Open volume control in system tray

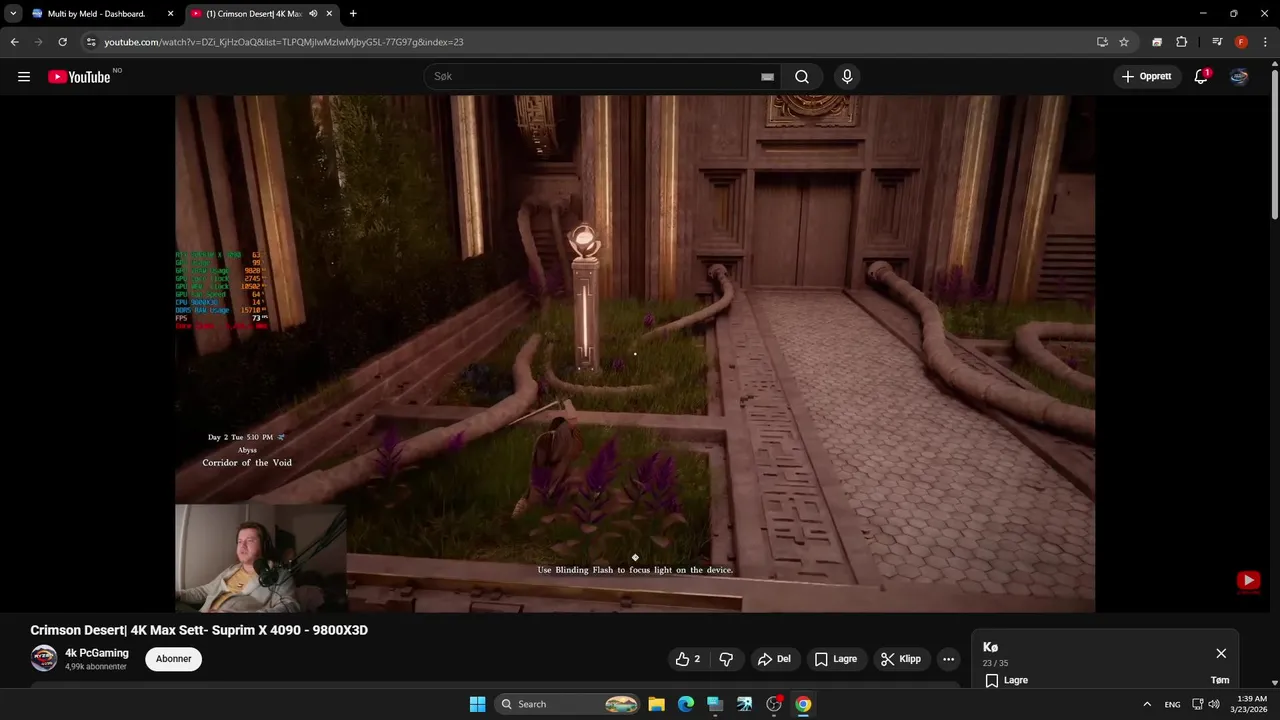tap(1214, 704)
